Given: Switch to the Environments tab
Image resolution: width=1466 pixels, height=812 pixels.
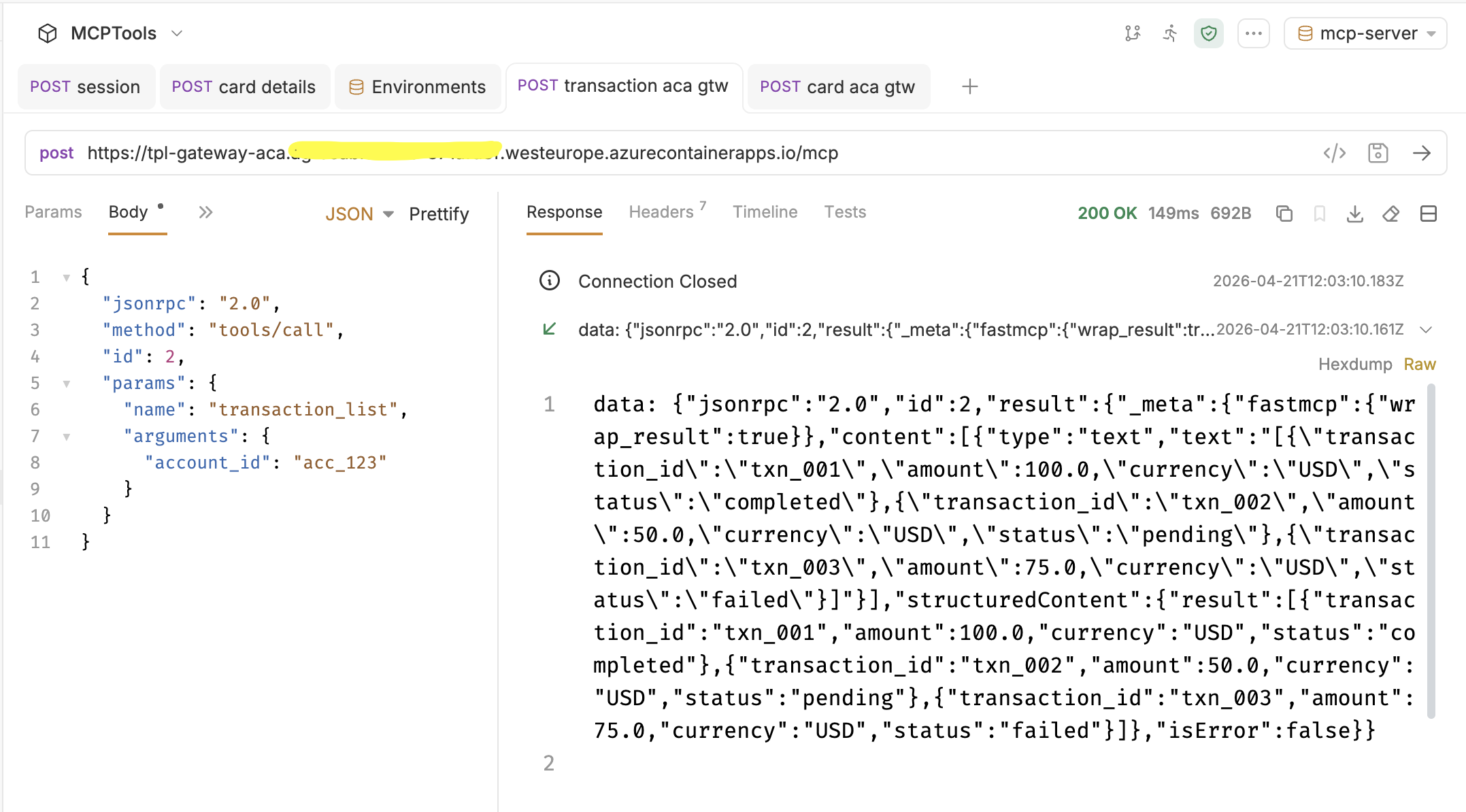Looking at the screenshot, I should point(418,87).
